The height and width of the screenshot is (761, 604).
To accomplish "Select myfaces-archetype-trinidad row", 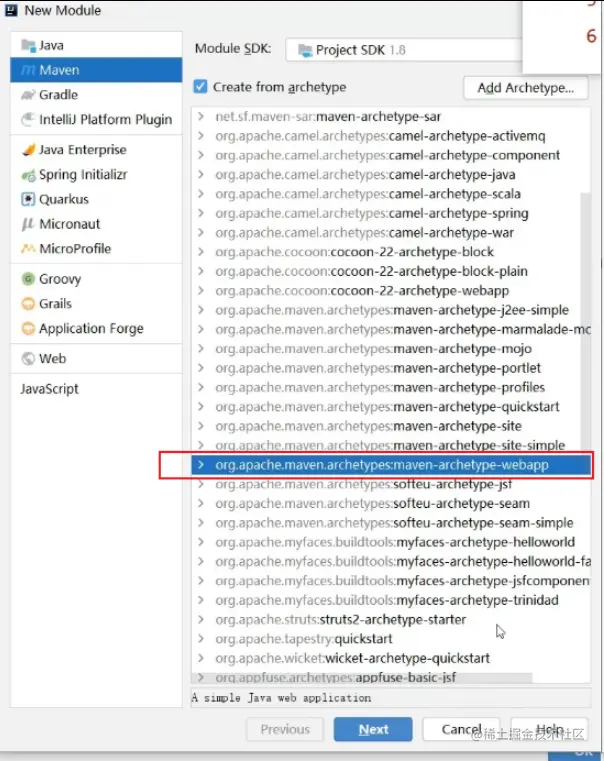I will point(391,600).
